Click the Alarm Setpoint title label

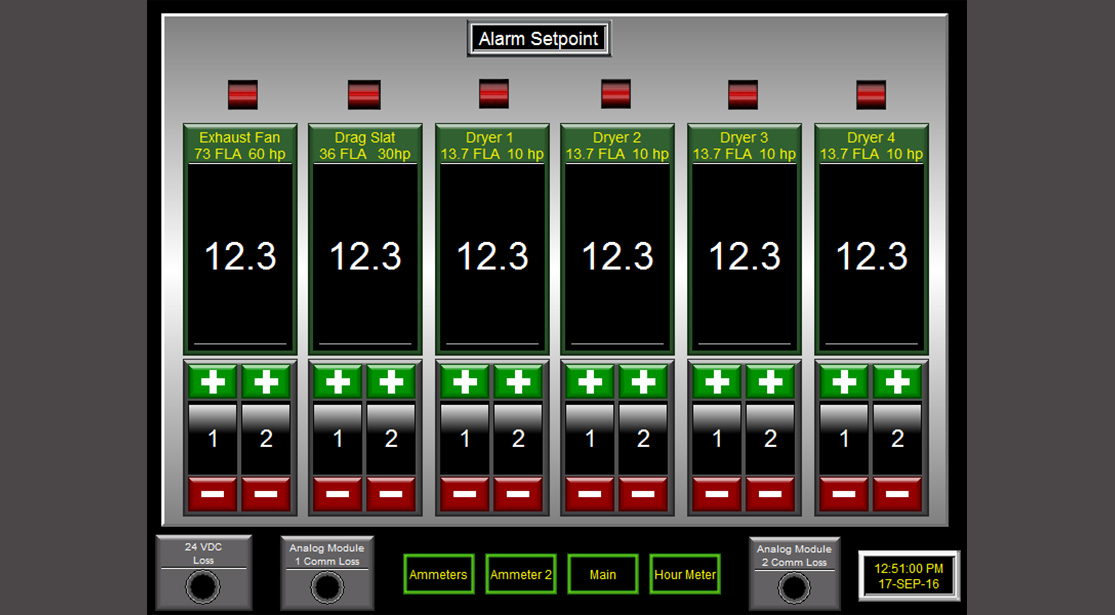[x=539, y=38]
